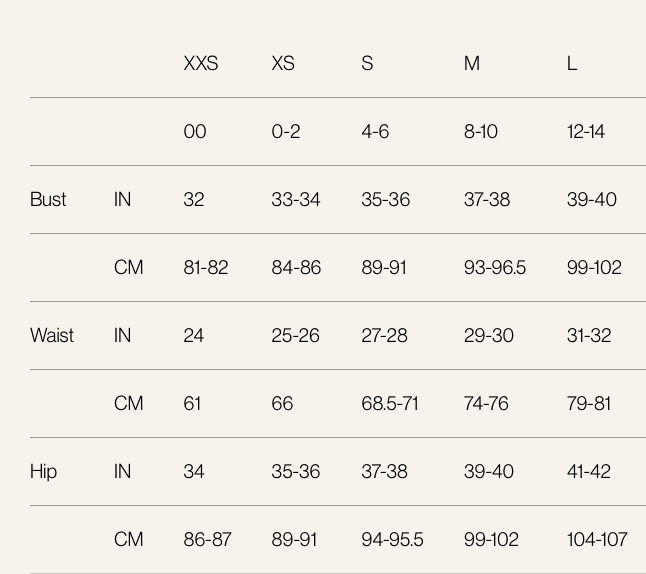Click the 33-34 bust inches value
The width and height of the screenshot is (646, 574).
tap(296, 199)
